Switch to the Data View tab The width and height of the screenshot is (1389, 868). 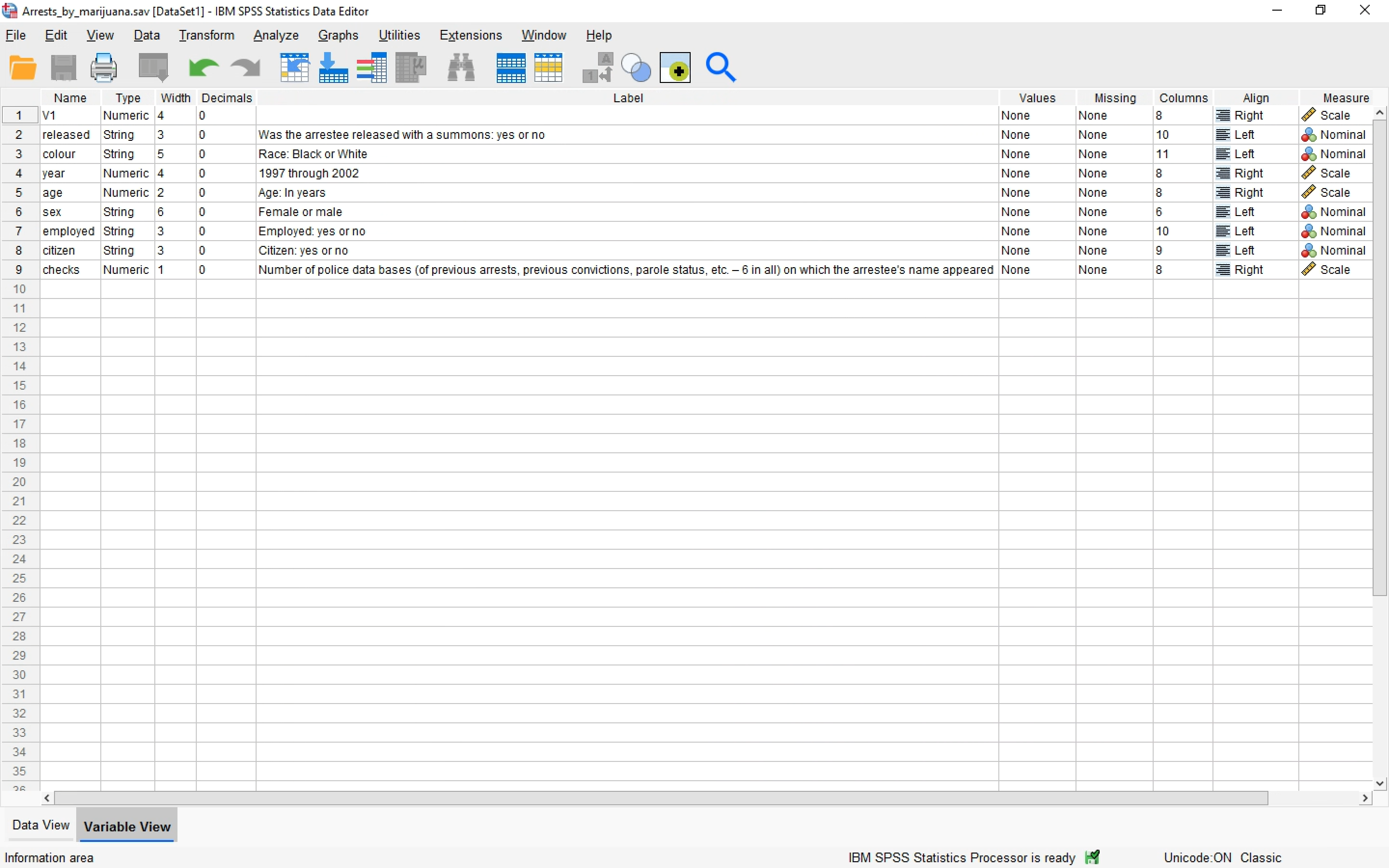pos(40,825)
